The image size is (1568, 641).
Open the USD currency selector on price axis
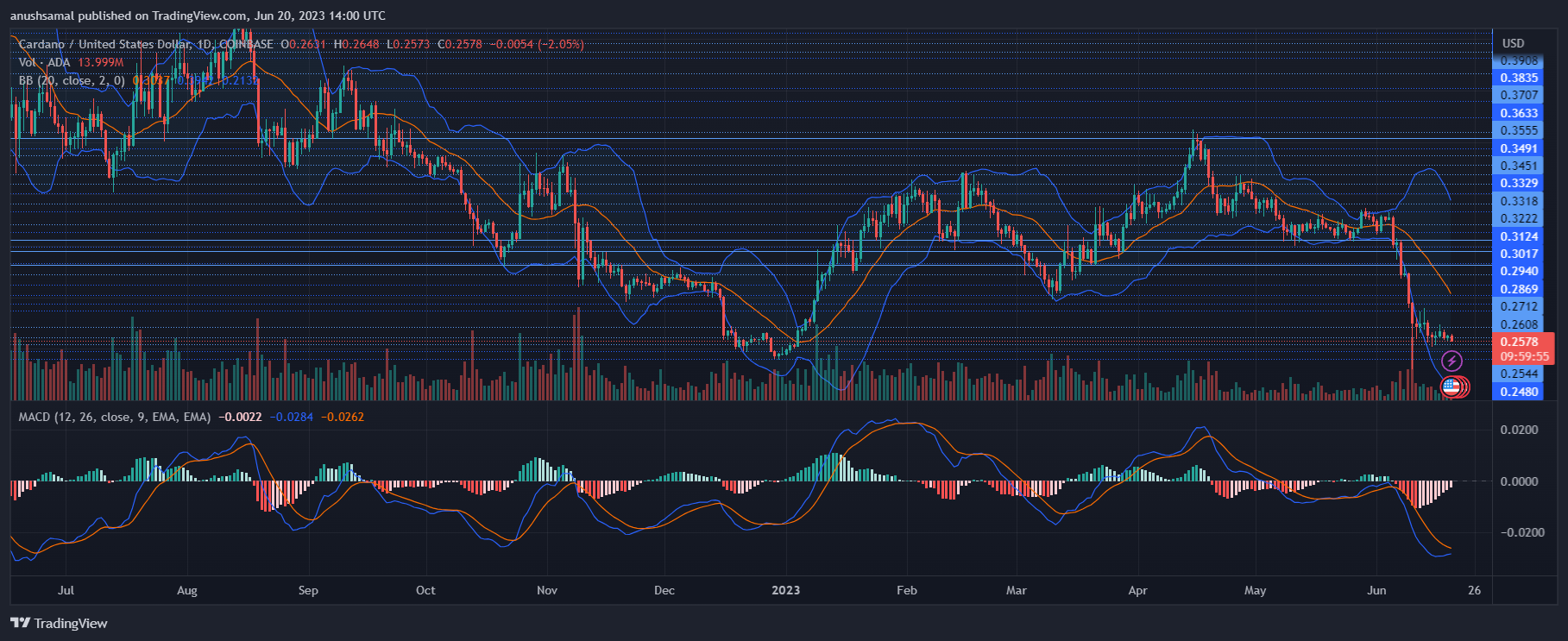pyautogui.click(x=1513, y=43)
